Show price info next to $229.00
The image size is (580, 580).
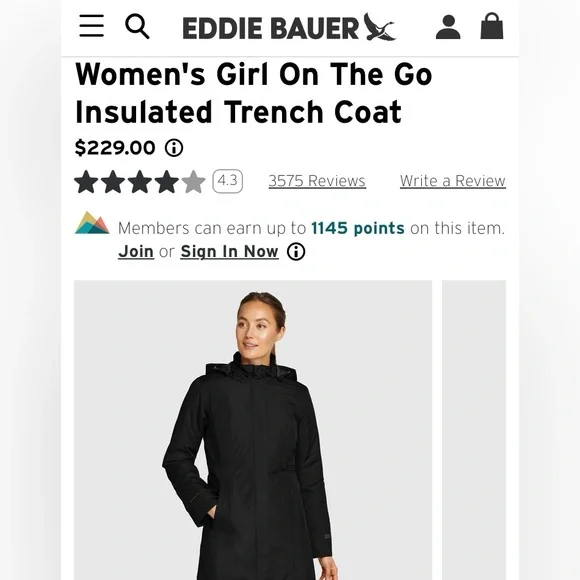point(174,148)
